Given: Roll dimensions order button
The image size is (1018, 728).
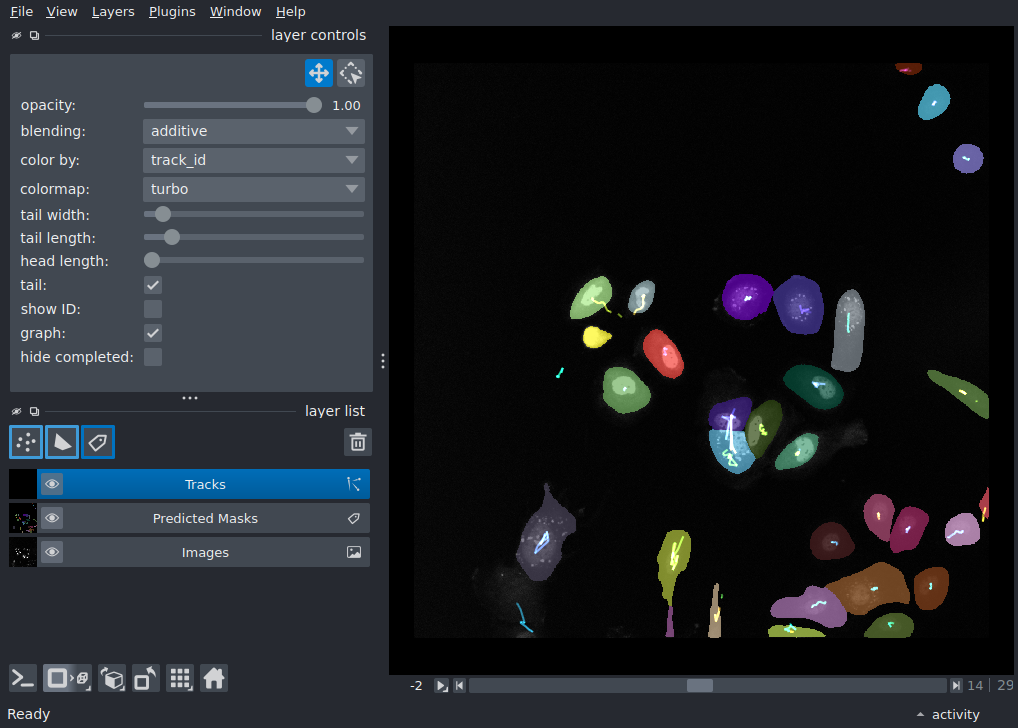Looking at the screenshot, I should [112, 679].
